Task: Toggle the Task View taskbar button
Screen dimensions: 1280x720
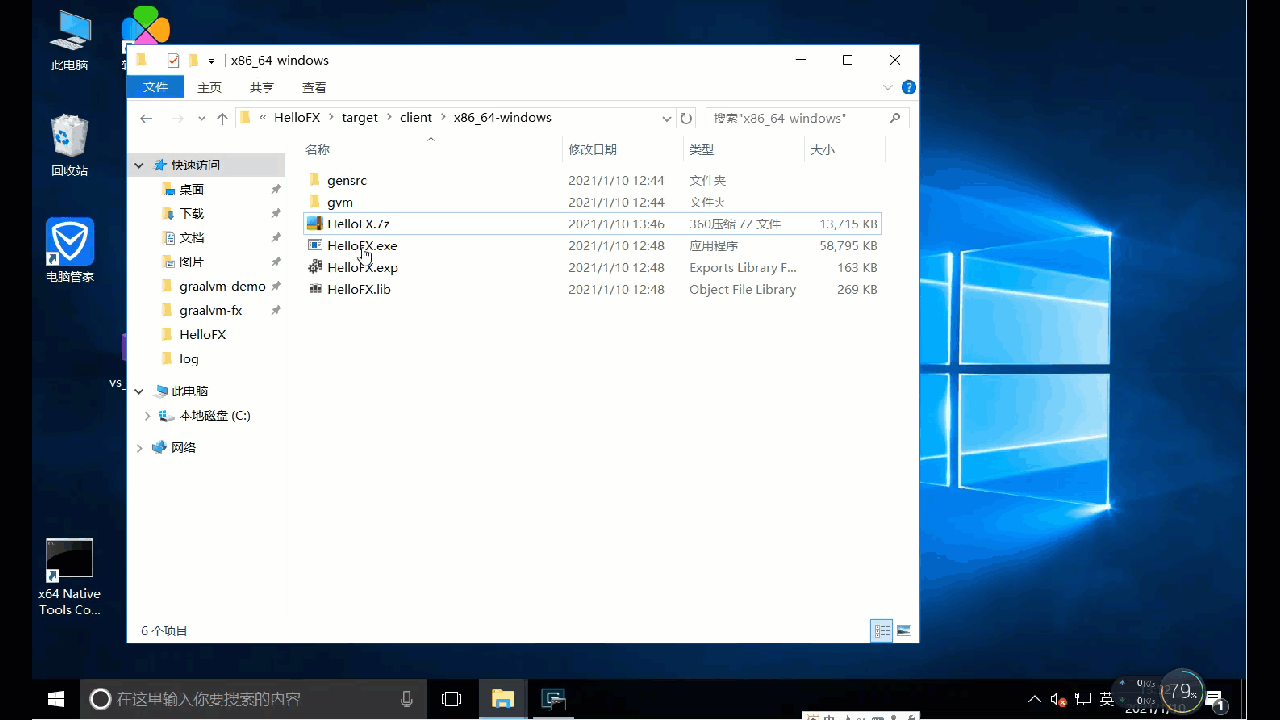Action: click(452, 699)
